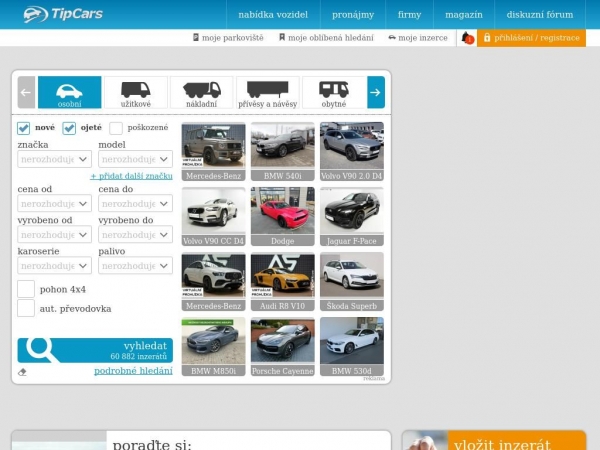600x450 pixels.
Task: Open nabídka vozidel menu
Action: [273, 15]
